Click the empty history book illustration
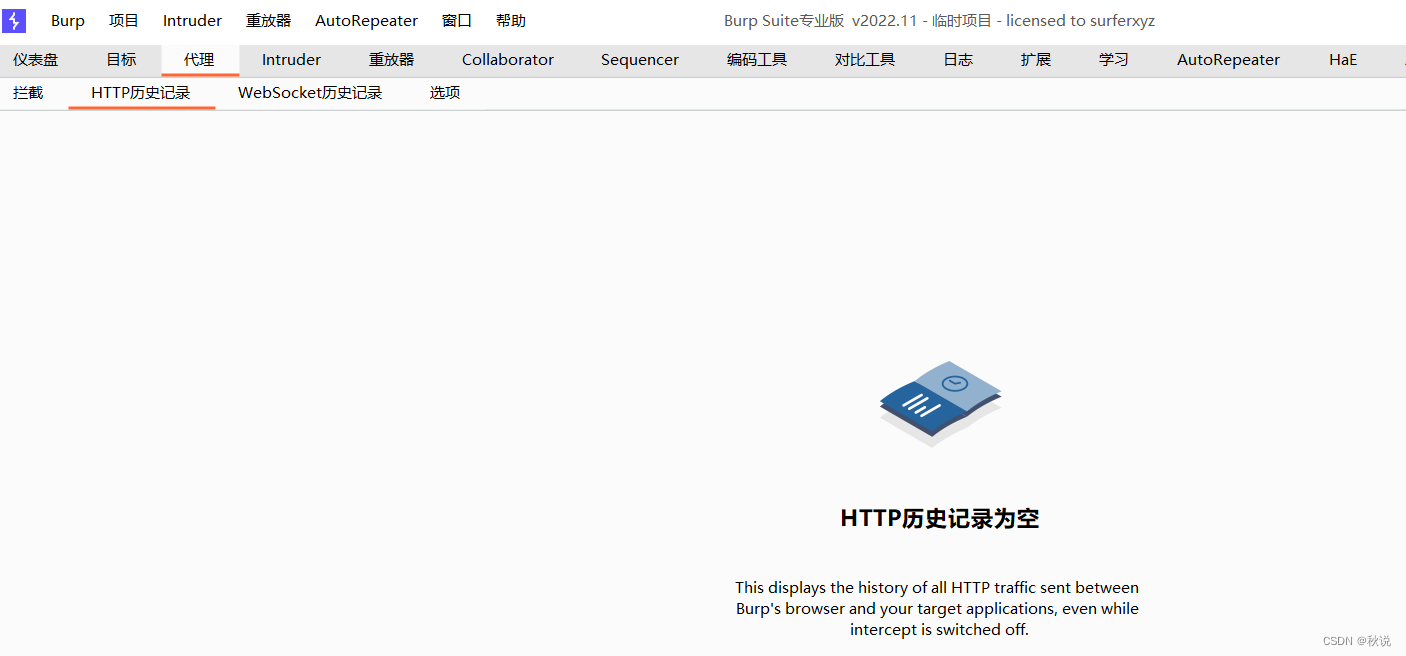The width and height of the screenshot is (1406, 656). [940, 403]
